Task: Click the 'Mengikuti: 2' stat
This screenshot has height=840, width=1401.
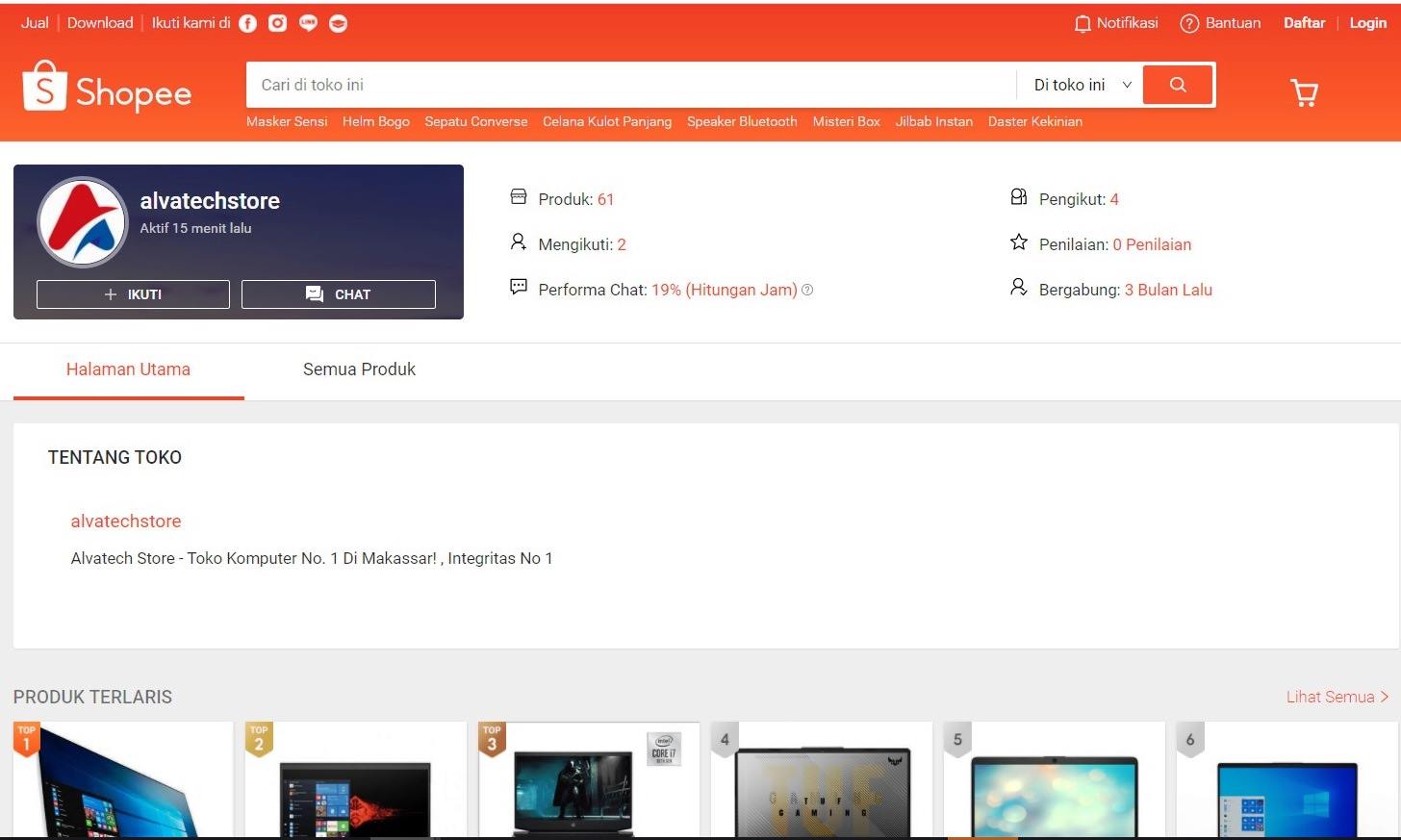Action: click(x=582, y=244)
